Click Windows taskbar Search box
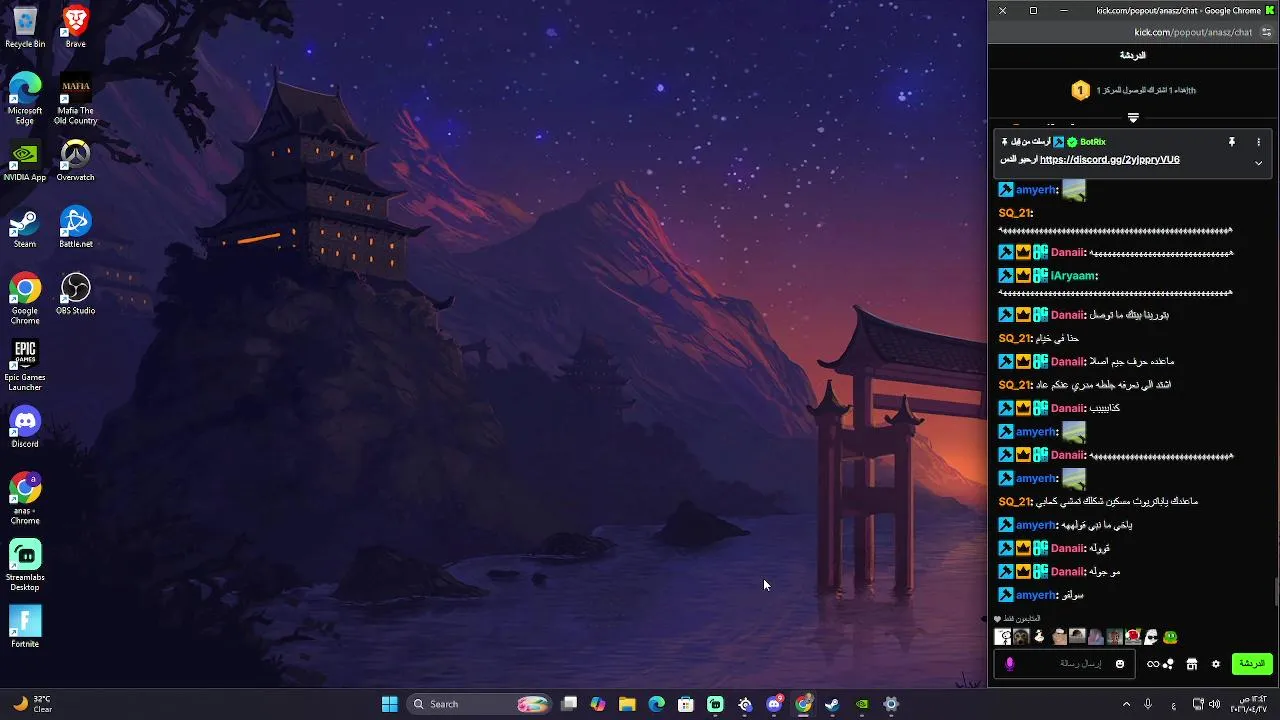Image resolution: width=1280 pixels, height=720 pixels. click(480, 704)
